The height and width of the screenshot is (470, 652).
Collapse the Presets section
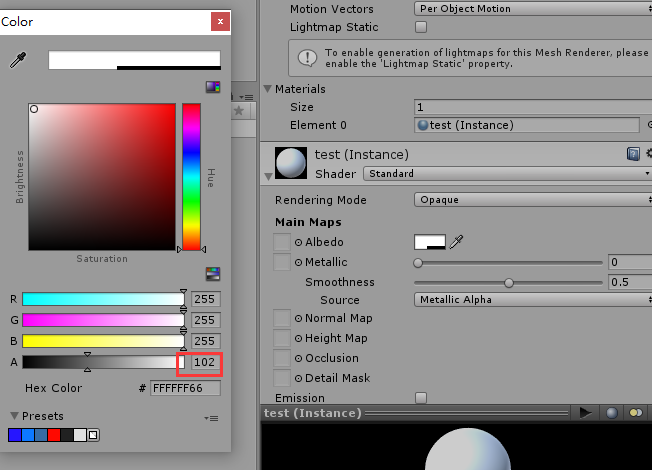pyautogui.click(x=15, y=416)
